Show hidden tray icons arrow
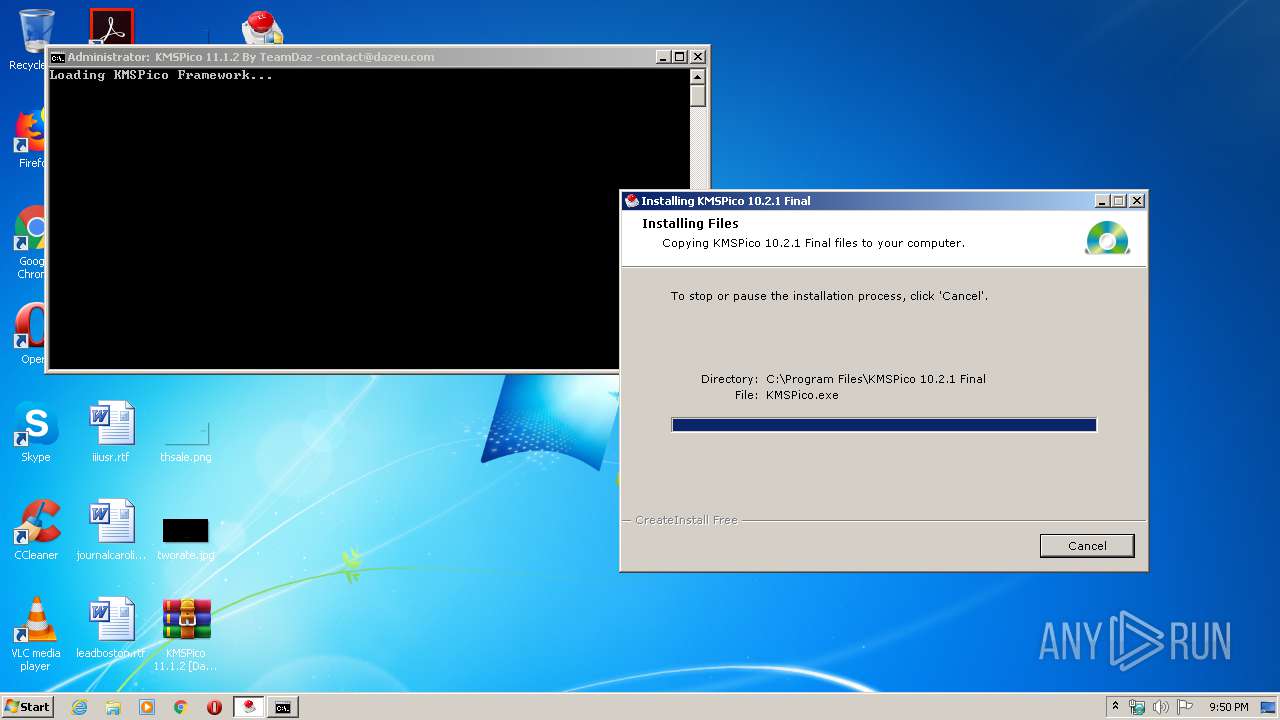Viewport: 1280px width, 720px height. coord(1116,707)
